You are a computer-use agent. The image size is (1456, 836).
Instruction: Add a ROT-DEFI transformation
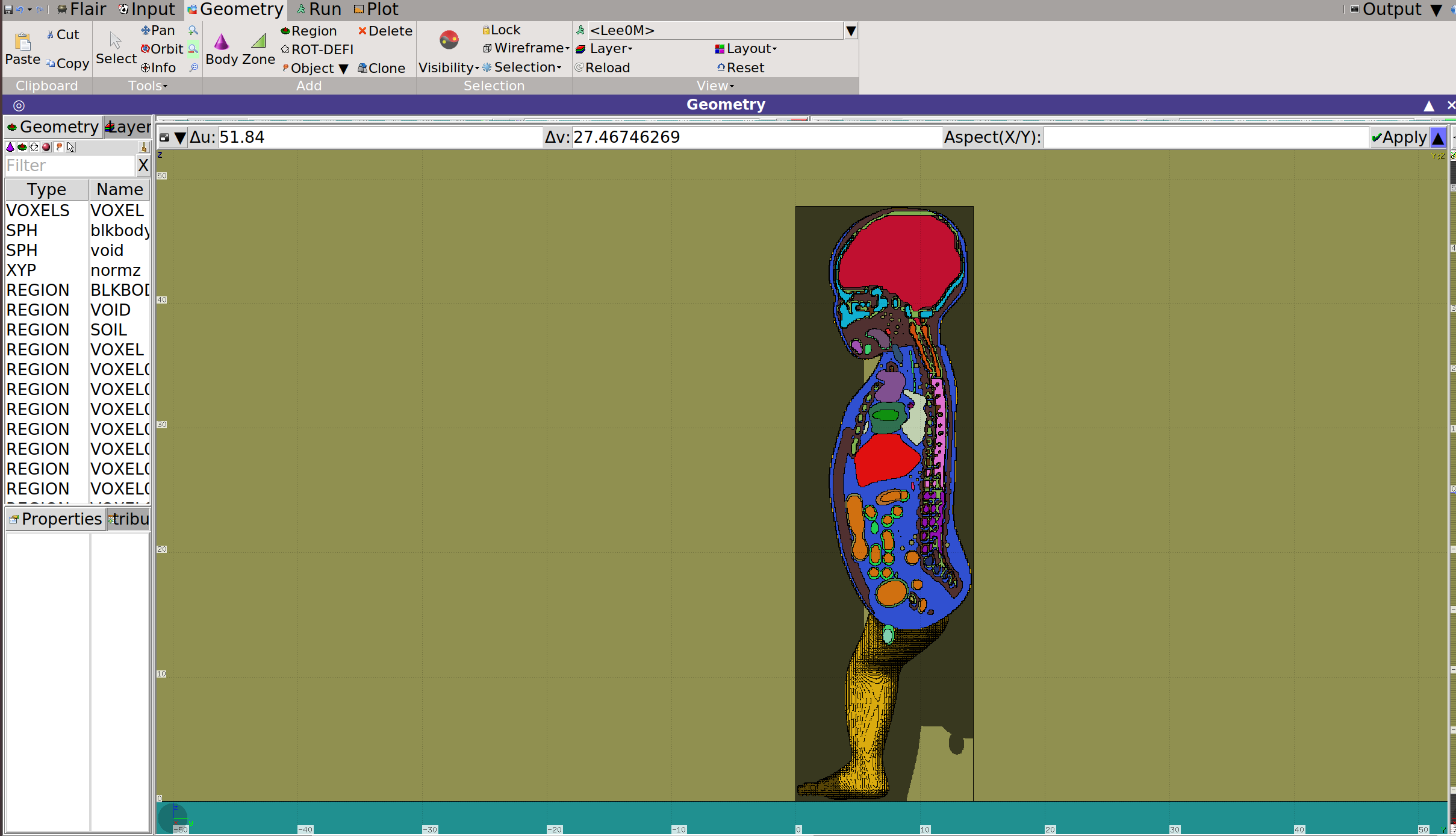coord(317,49)
